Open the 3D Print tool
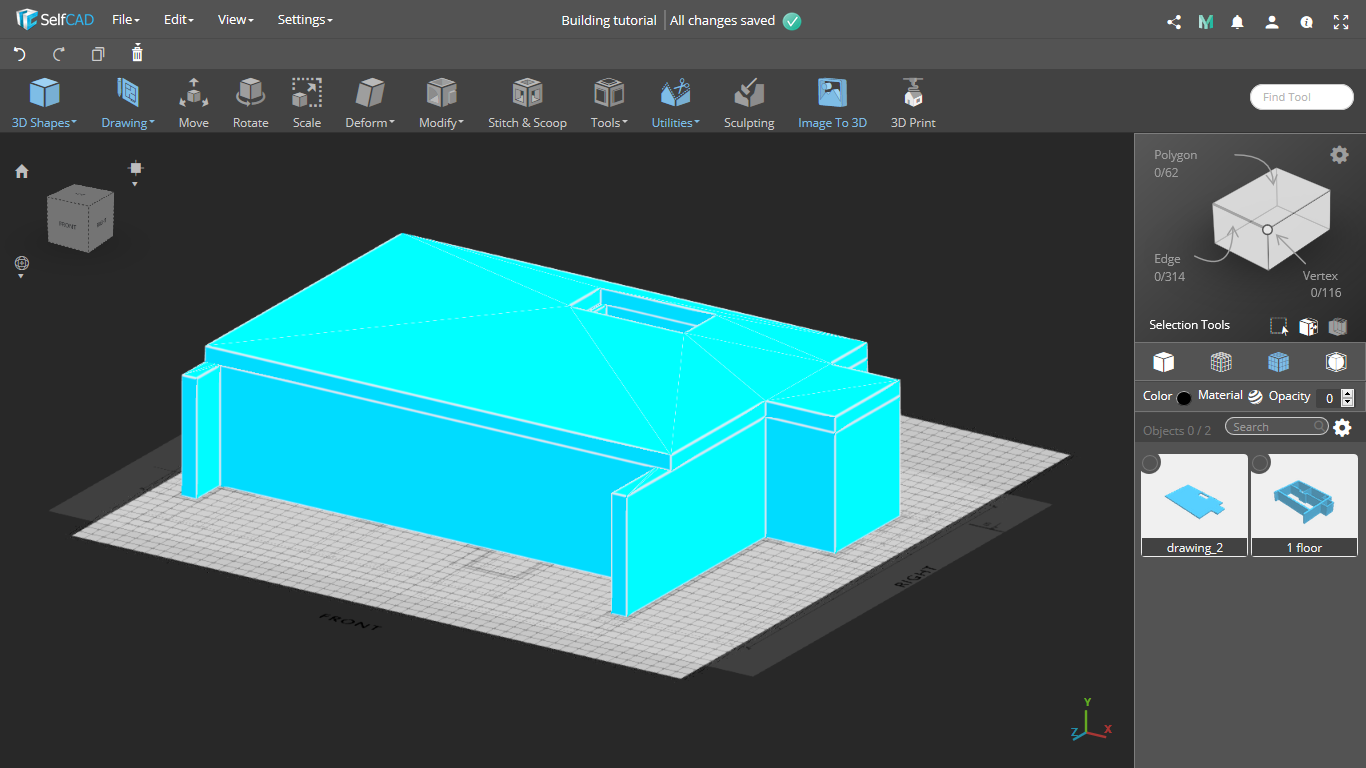 [913, 104]
